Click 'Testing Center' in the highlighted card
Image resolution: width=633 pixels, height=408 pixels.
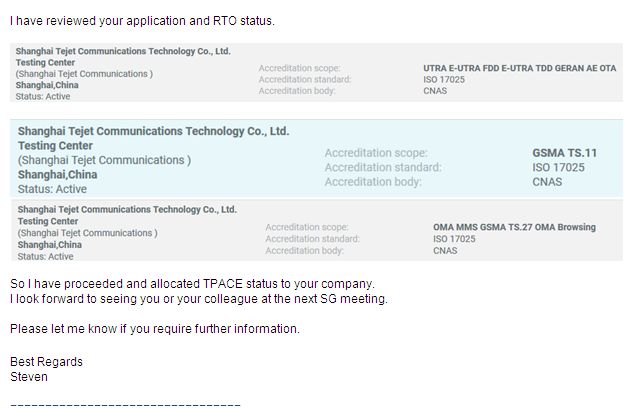point(55,146)
